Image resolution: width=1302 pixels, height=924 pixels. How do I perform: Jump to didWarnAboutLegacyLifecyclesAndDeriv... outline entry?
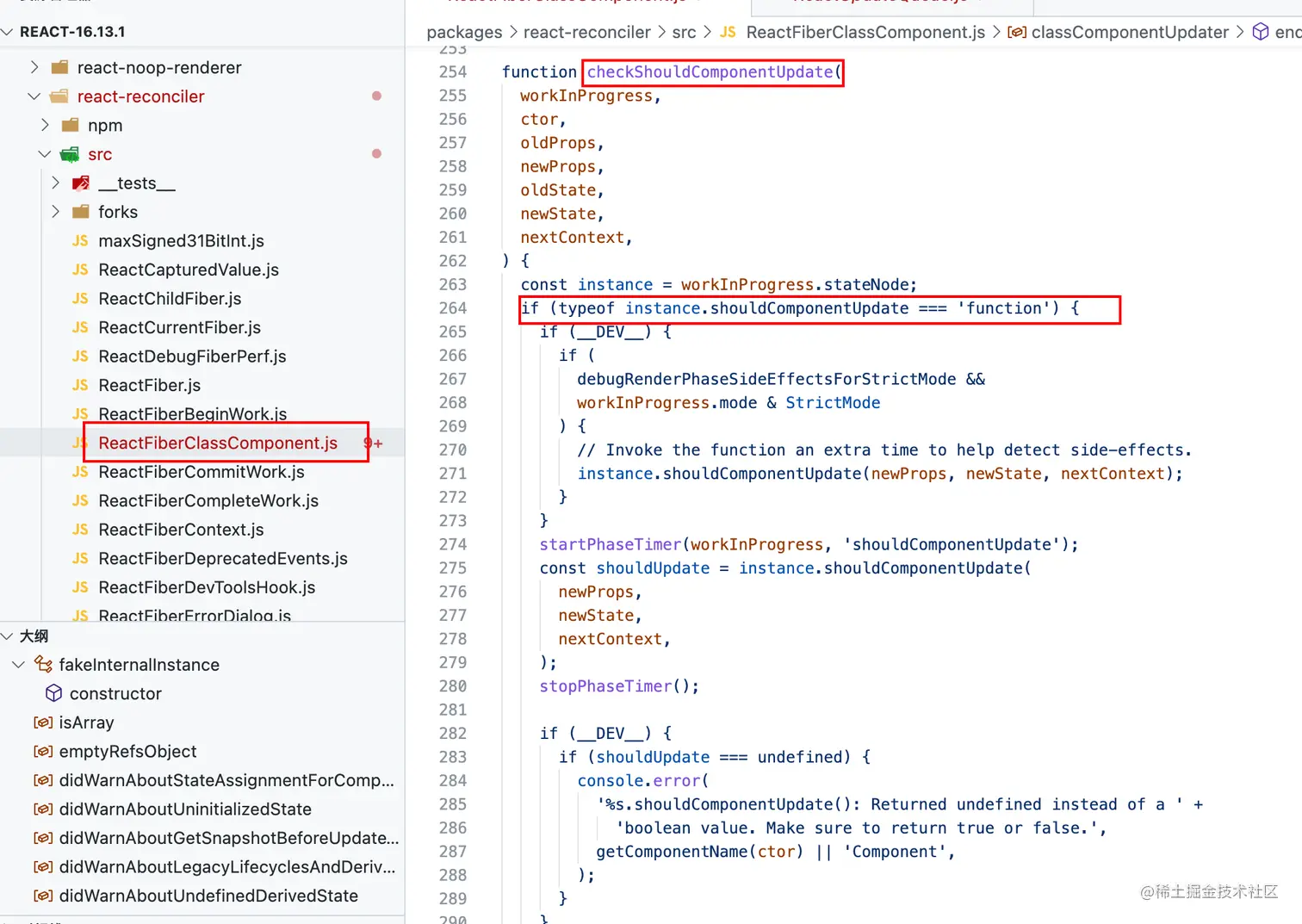[x=227, y=867]
